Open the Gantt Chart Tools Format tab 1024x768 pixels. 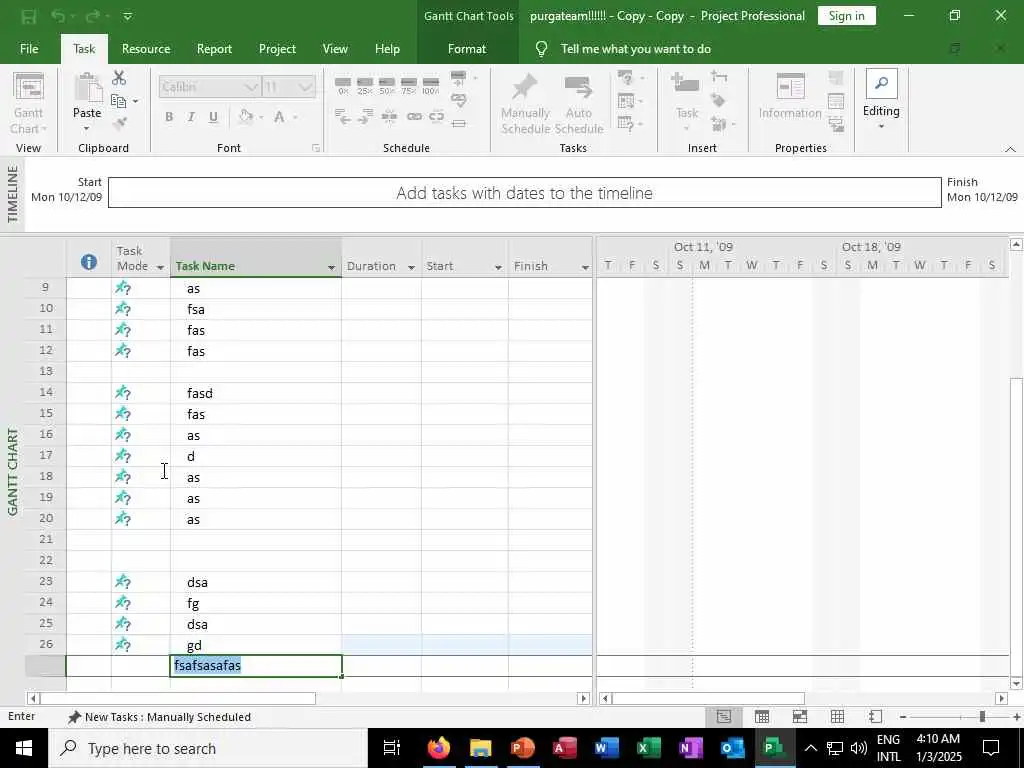(x=467, y=49)
